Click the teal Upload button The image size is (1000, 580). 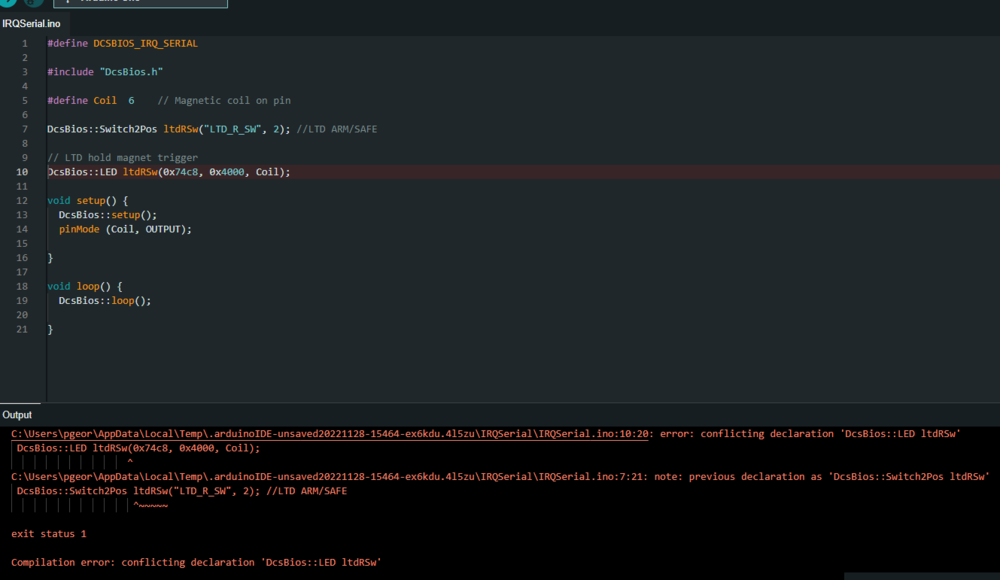pos(8,2)
